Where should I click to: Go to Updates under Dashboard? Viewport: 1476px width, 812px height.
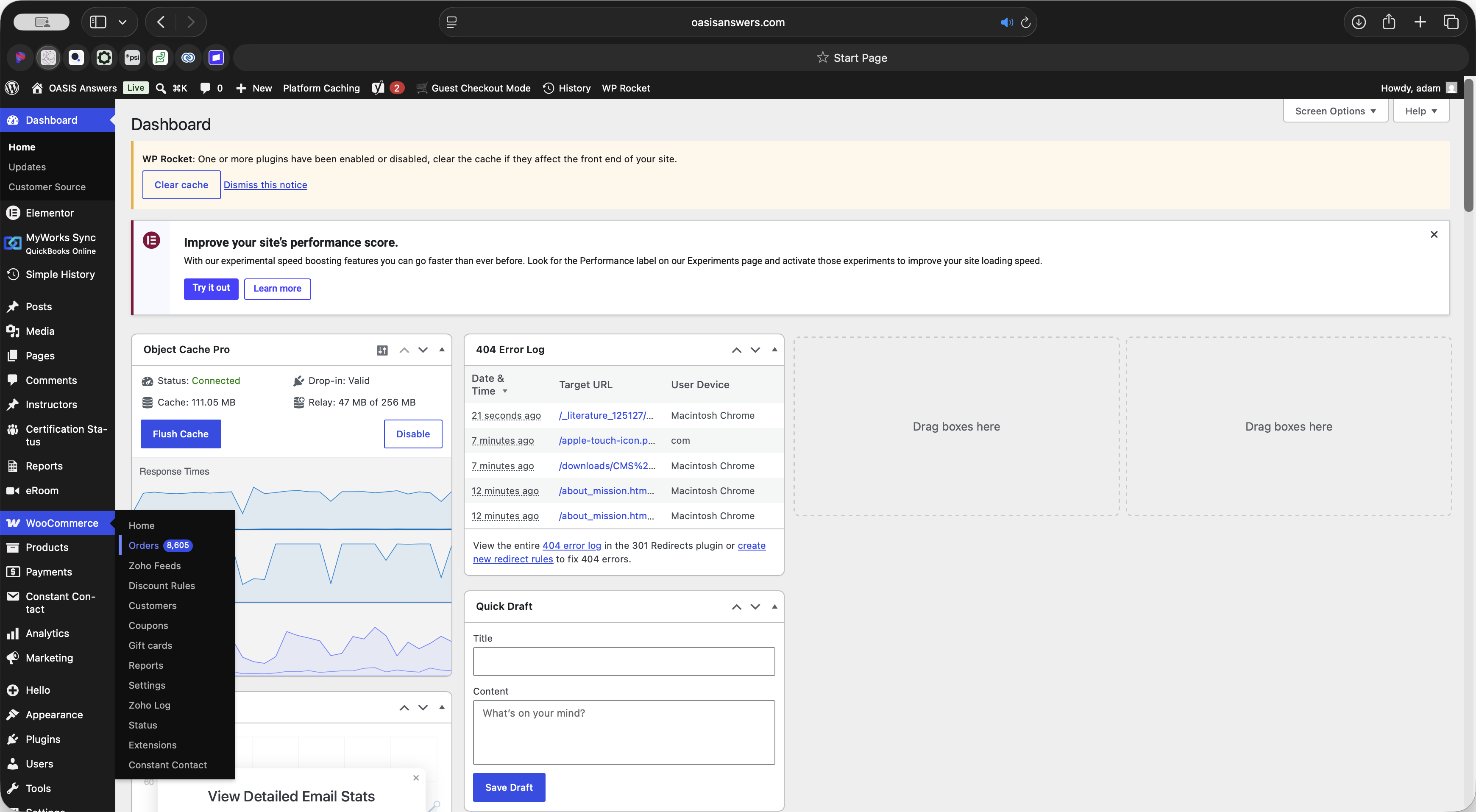tap(27, 167)
